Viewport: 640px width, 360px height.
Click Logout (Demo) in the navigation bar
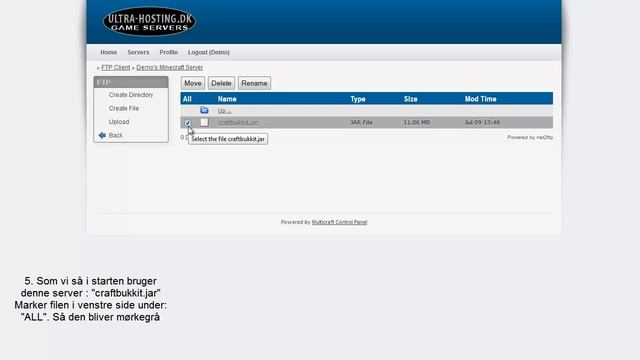pos(209,52)
